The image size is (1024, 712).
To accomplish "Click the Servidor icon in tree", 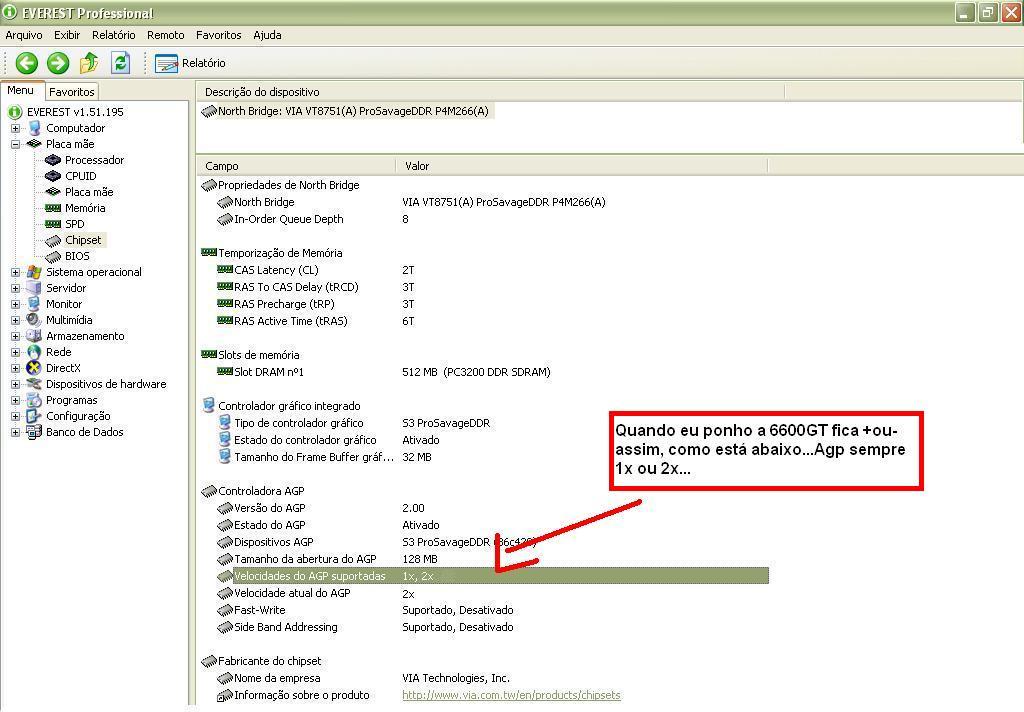I will point(34,288).
